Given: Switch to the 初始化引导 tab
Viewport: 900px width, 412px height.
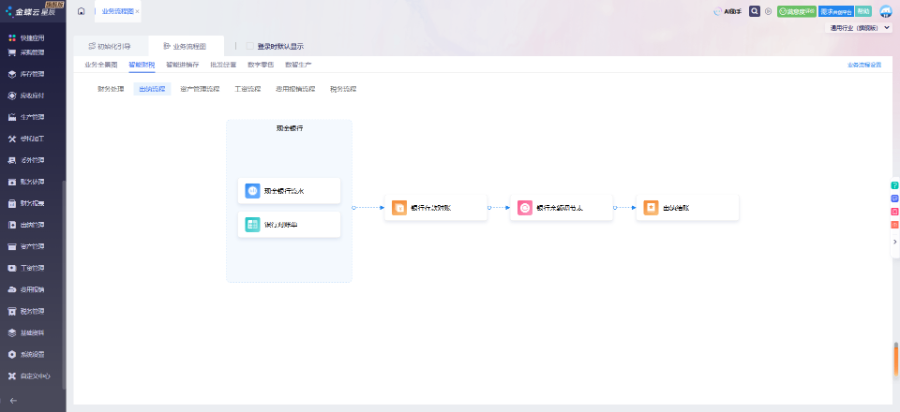Looking at the screenshot, I should 110,46.
